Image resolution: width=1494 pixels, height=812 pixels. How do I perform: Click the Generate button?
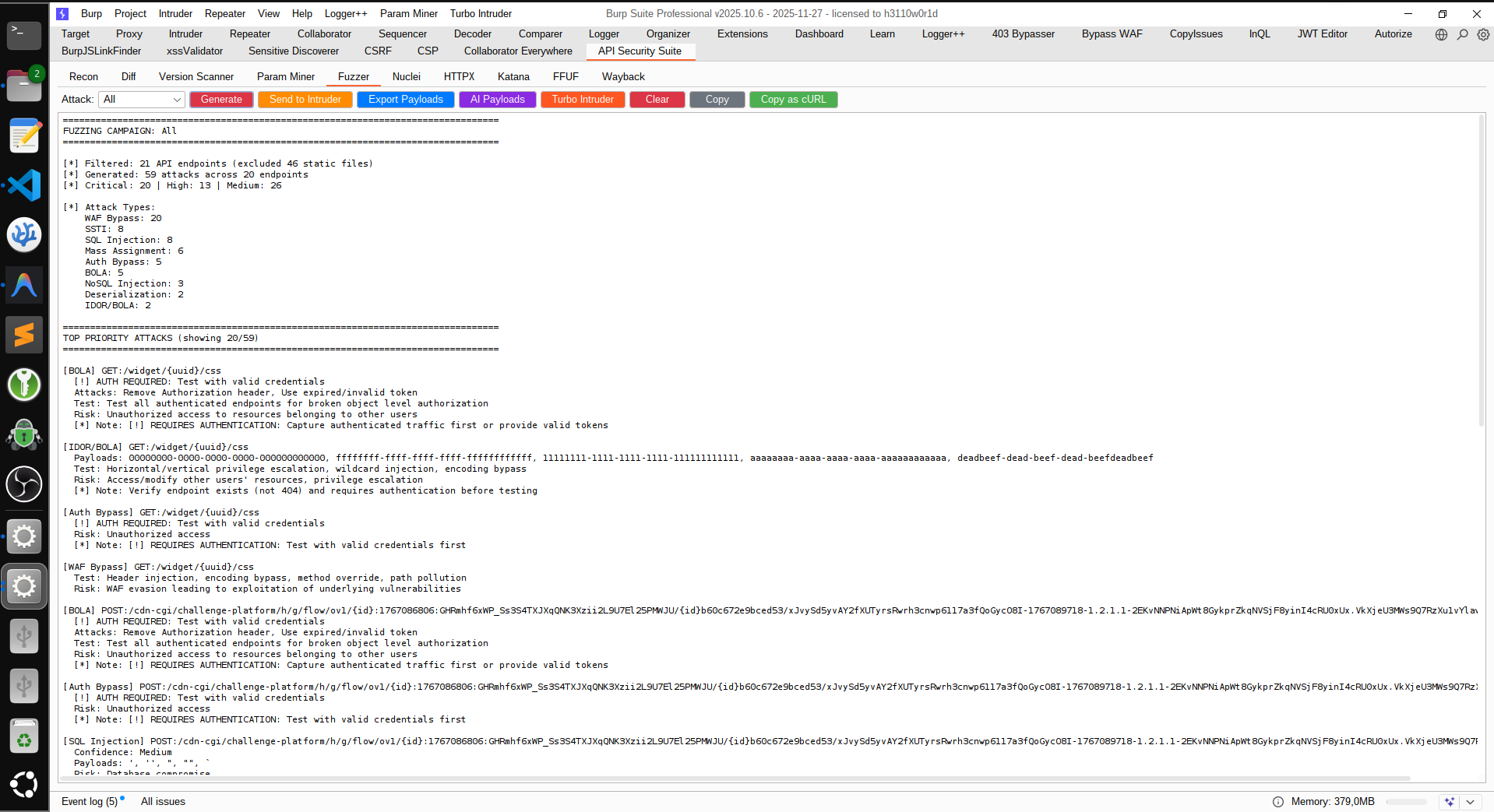(x=221, y=99)
